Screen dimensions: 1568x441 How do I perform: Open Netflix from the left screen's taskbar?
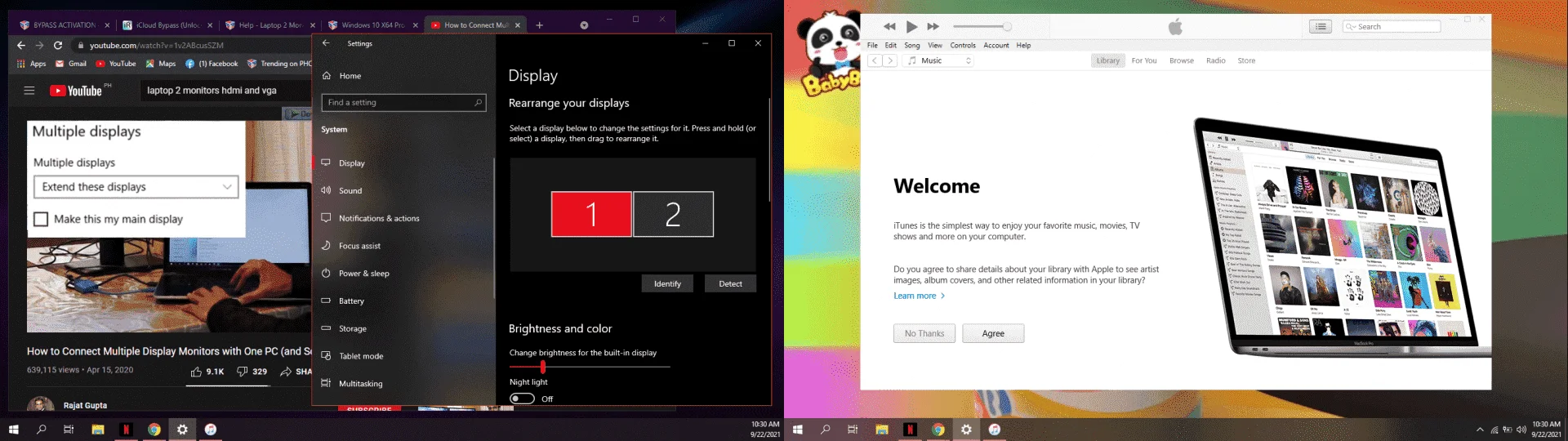[126, 430]
